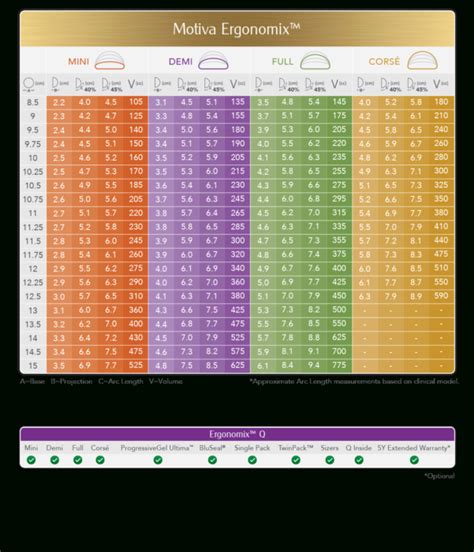Screen dimensions: 474x552
Task: Select the 12.25 base size row label
Action: click(x=33, y=283)
